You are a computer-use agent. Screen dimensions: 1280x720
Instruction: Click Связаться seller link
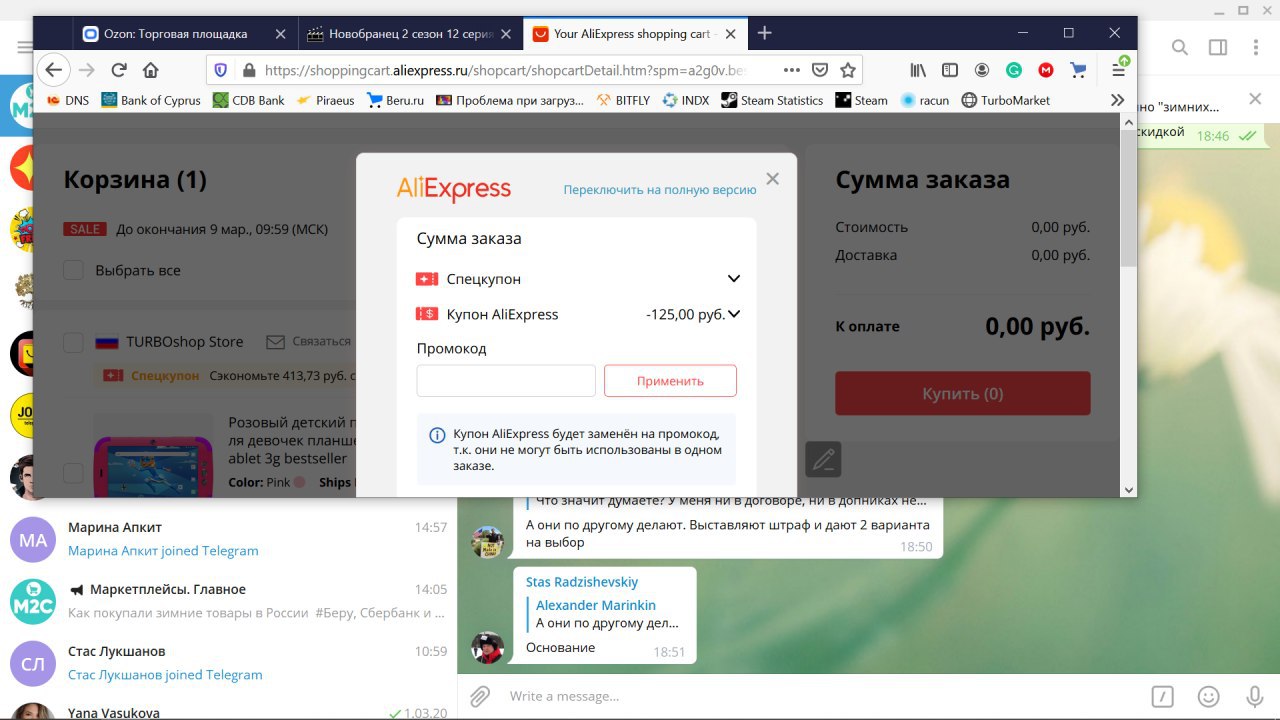[321, 342]
